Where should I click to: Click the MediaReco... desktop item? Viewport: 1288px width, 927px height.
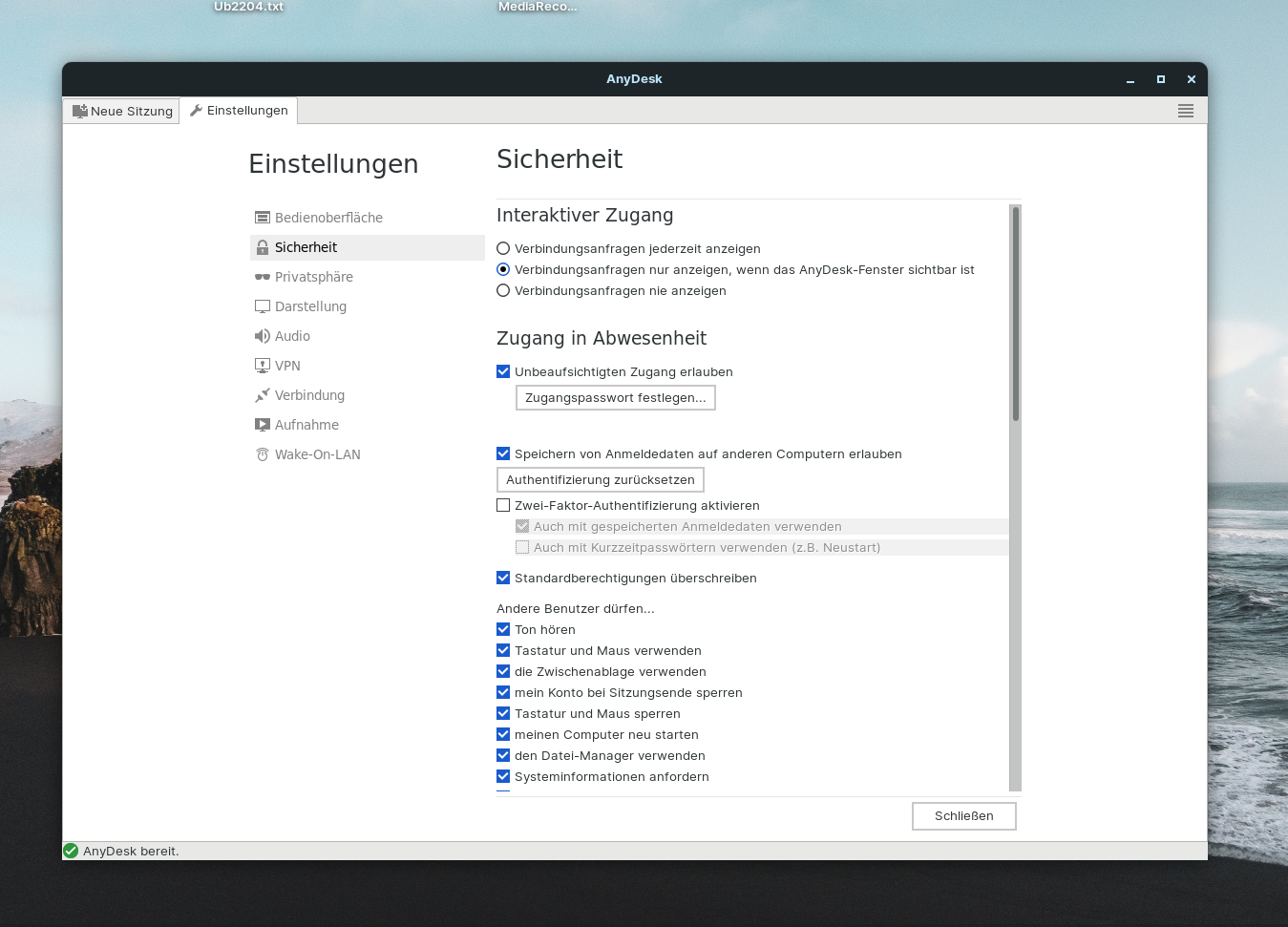click(538, 7)
